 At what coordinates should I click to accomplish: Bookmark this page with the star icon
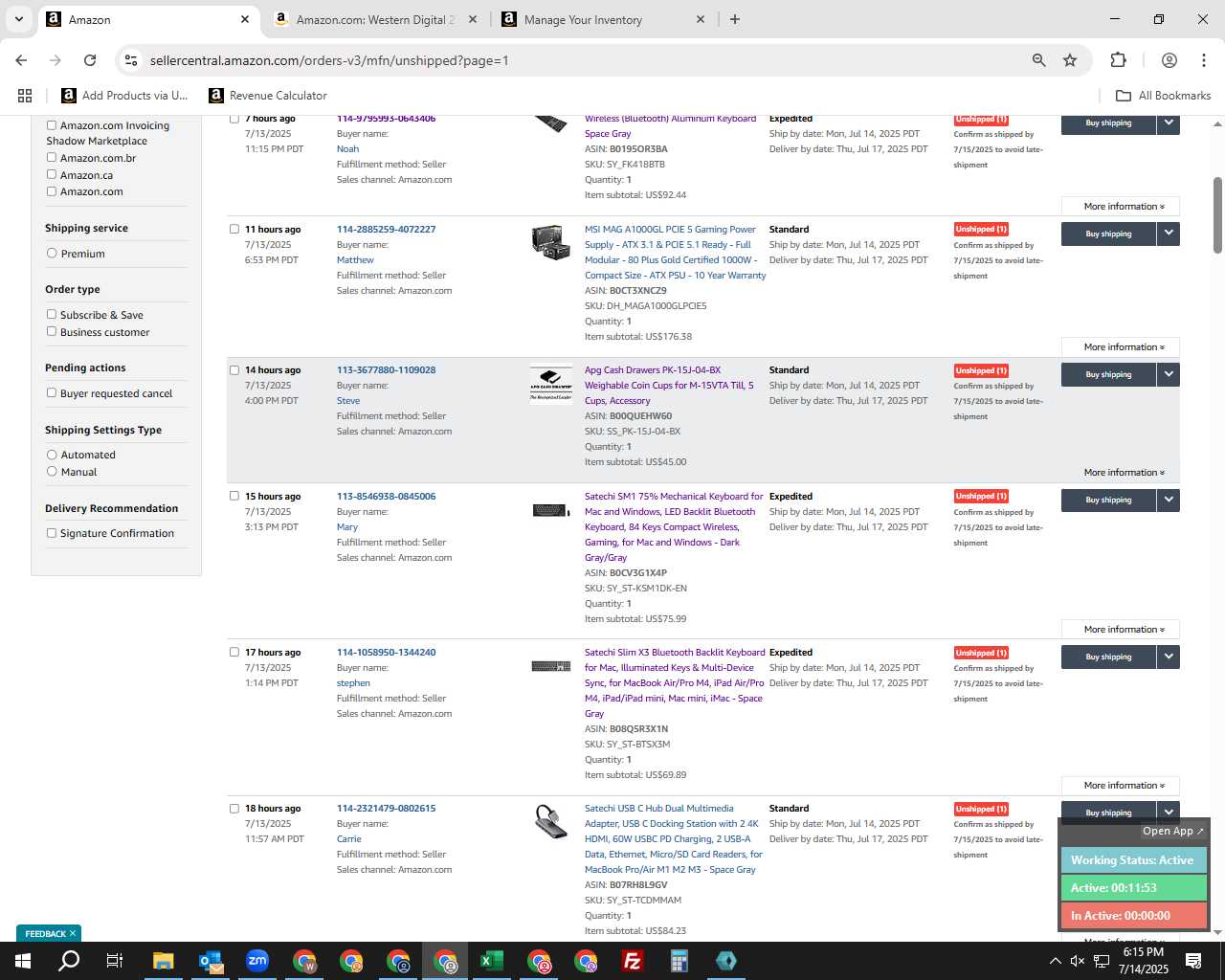click(x=1070, y=60)
